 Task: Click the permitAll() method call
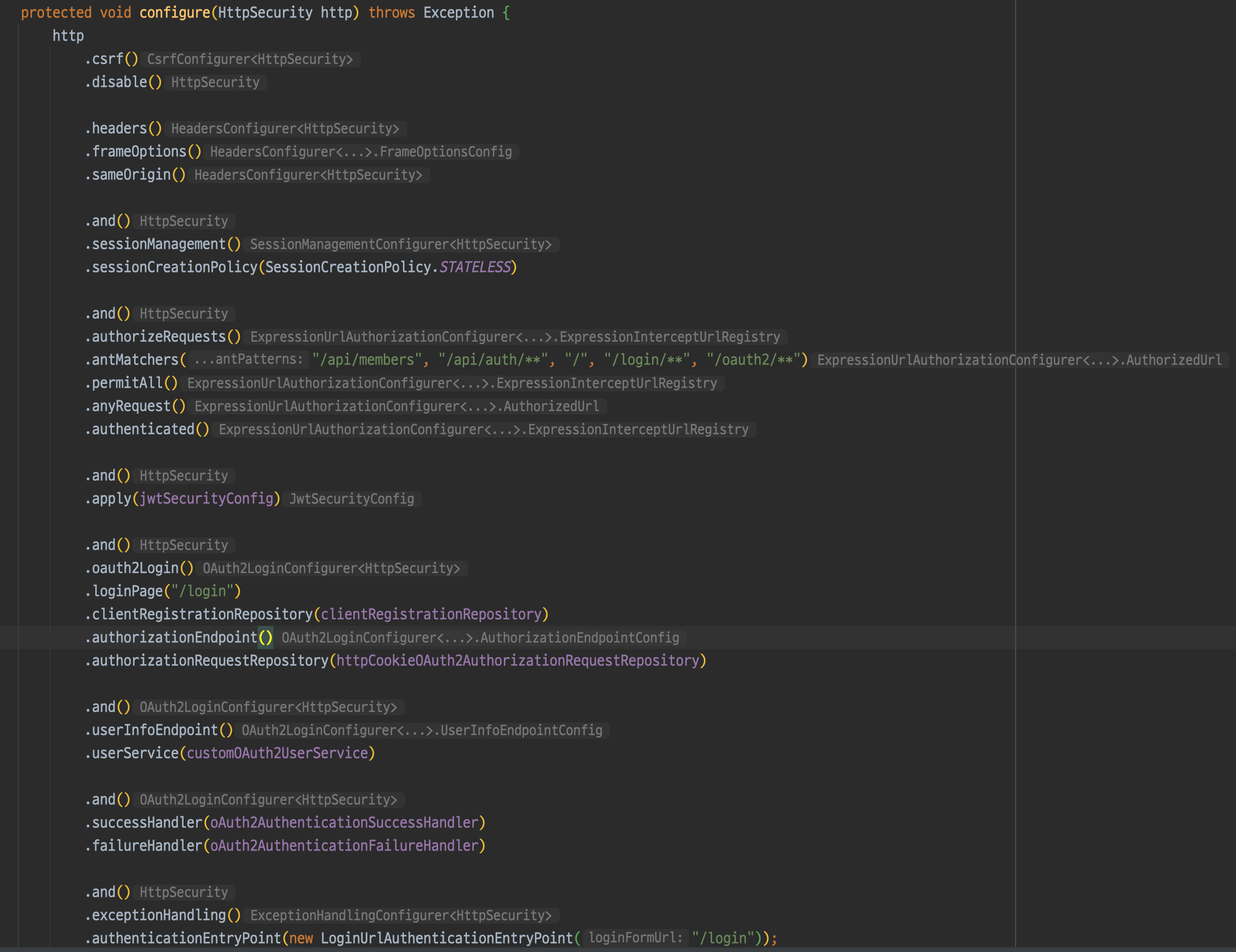pos(128,383)
